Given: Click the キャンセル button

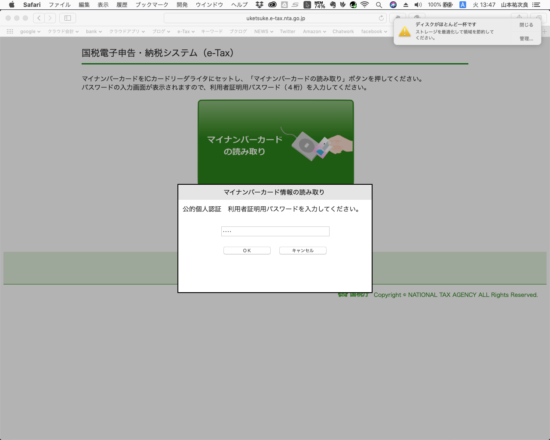Looking at the screenshot, I should coord(303,251).
